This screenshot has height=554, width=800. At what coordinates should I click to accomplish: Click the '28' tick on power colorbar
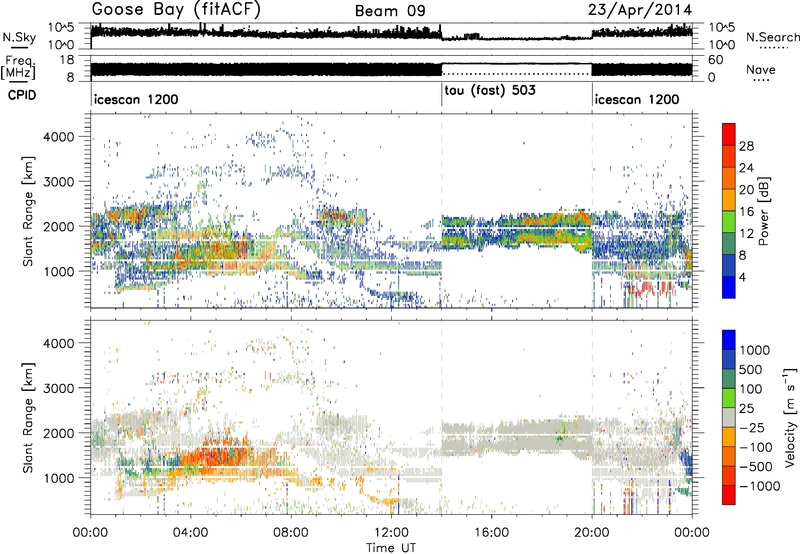746,146
